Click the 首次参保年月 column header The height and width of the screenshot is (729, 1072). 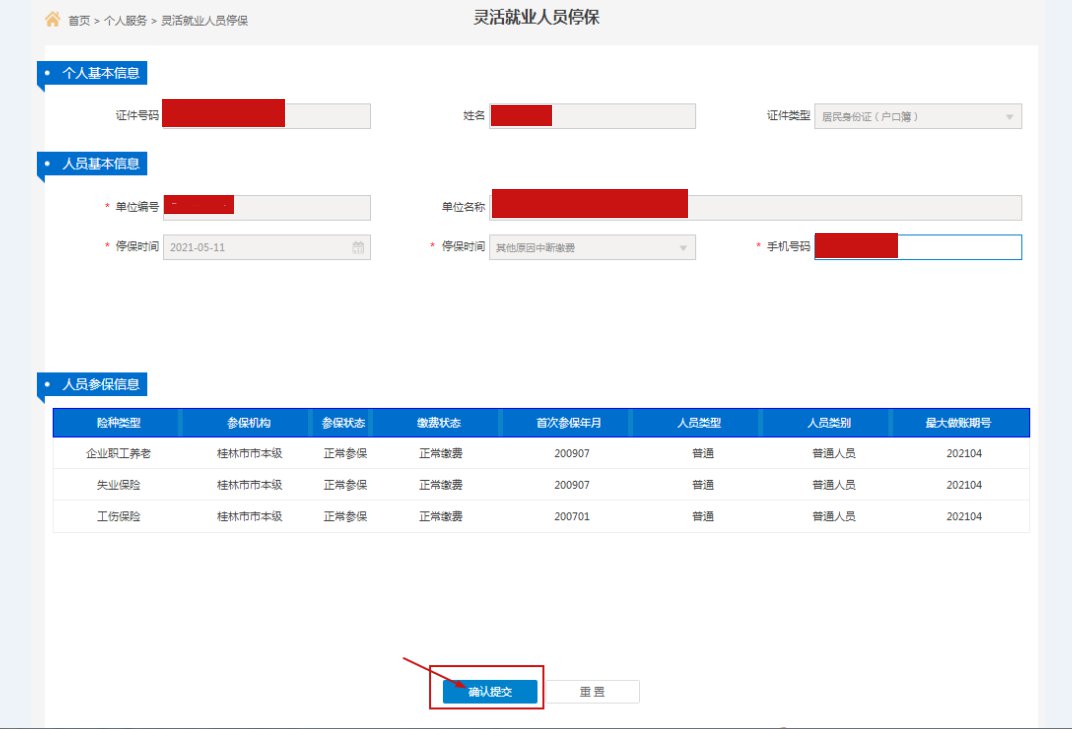click(568, 423)
